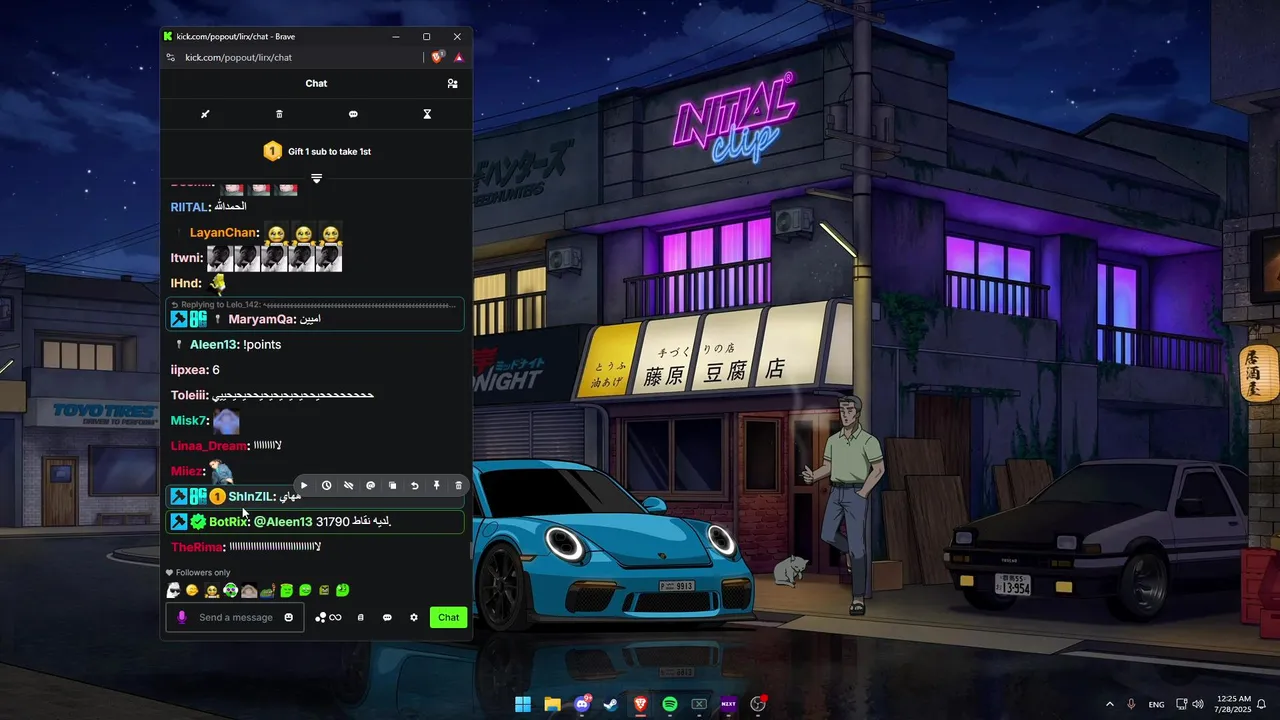Click the chat rules document icon
This screenshot has width=1280, height=720.
(361, 618)
